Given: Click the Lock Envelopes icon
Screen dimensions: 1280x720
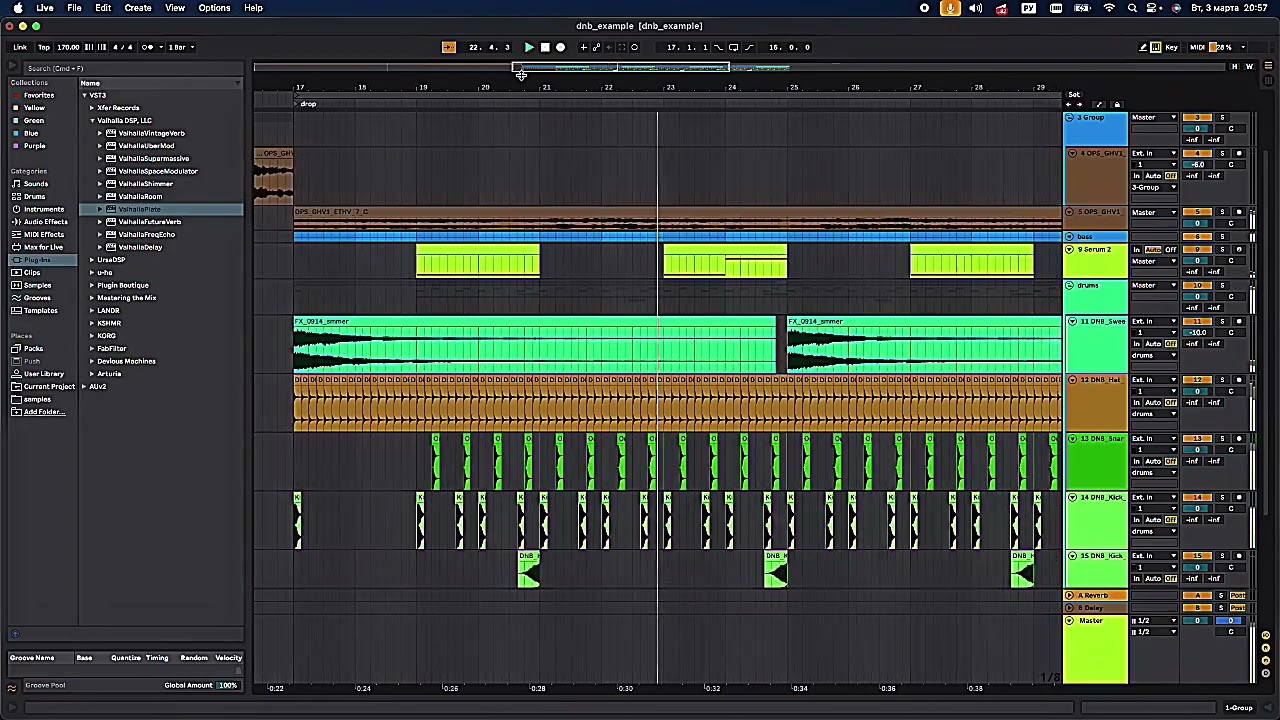Looking at the screenshot, I should [x=1117, y=104].
